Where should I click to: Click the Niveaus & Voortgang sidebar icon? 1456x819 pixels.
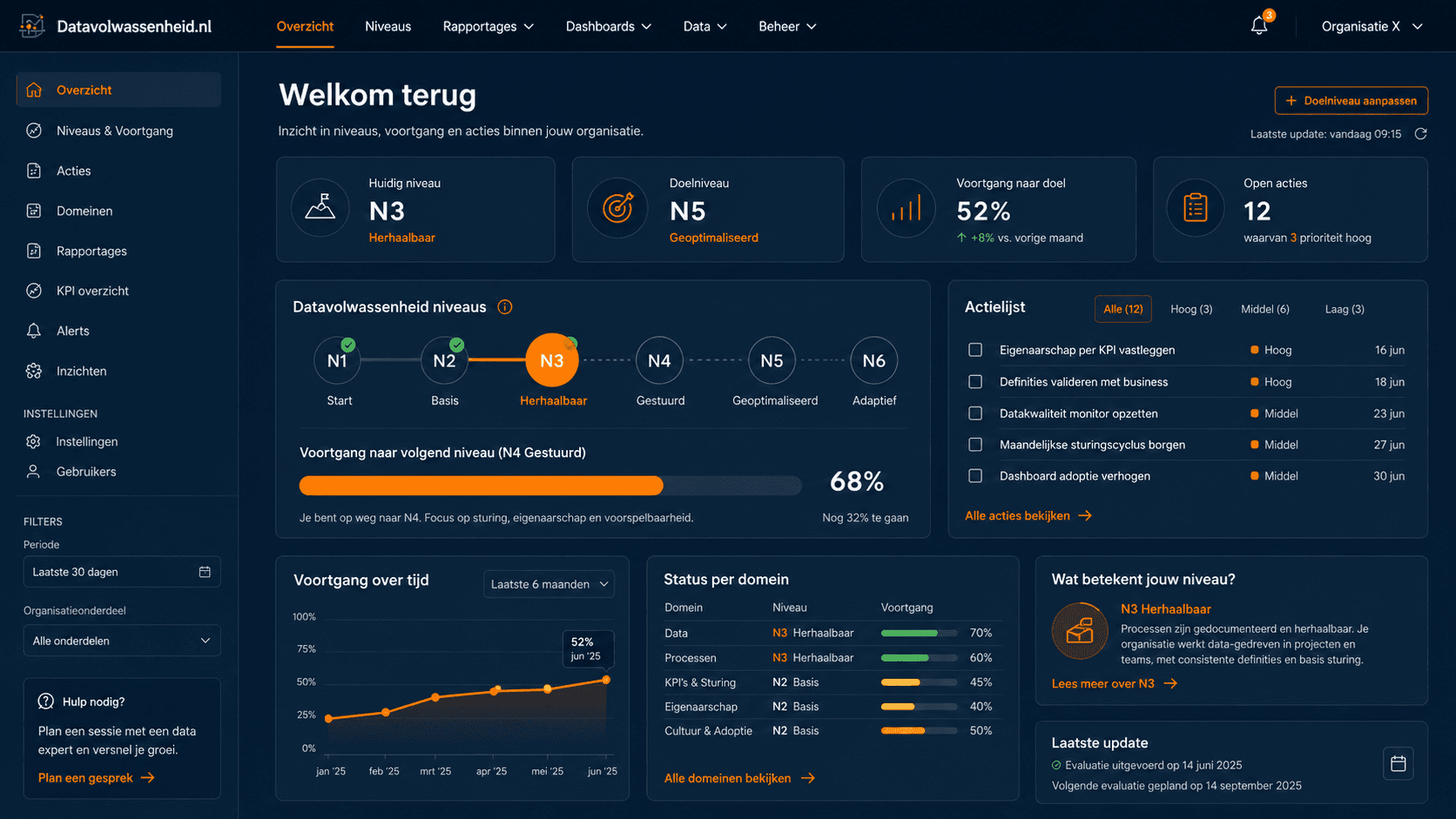click(34, 131)
